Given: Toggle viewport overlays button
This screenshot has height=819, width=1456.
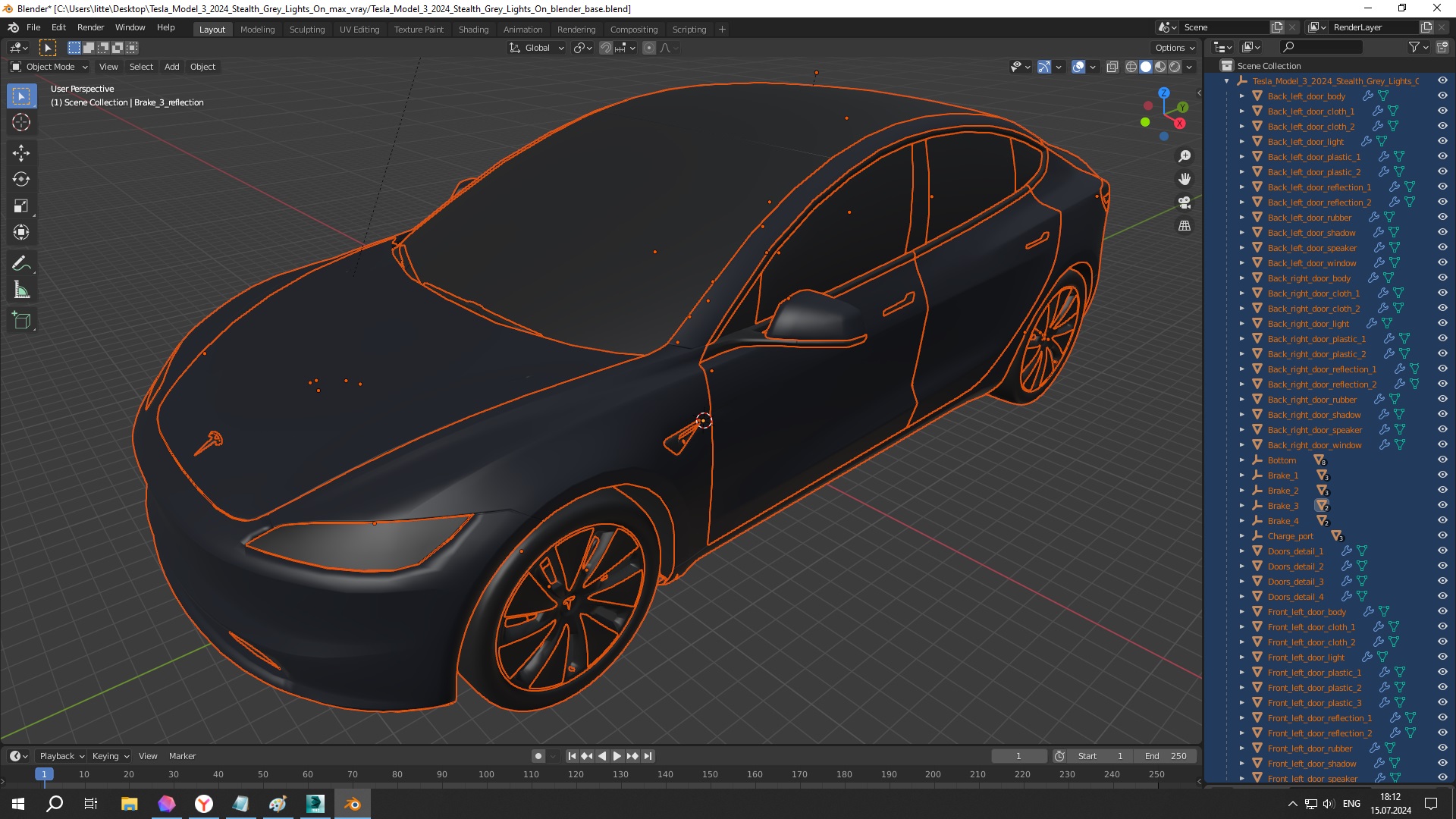Looking at the screenshot, I should [x=1078, y=67].
